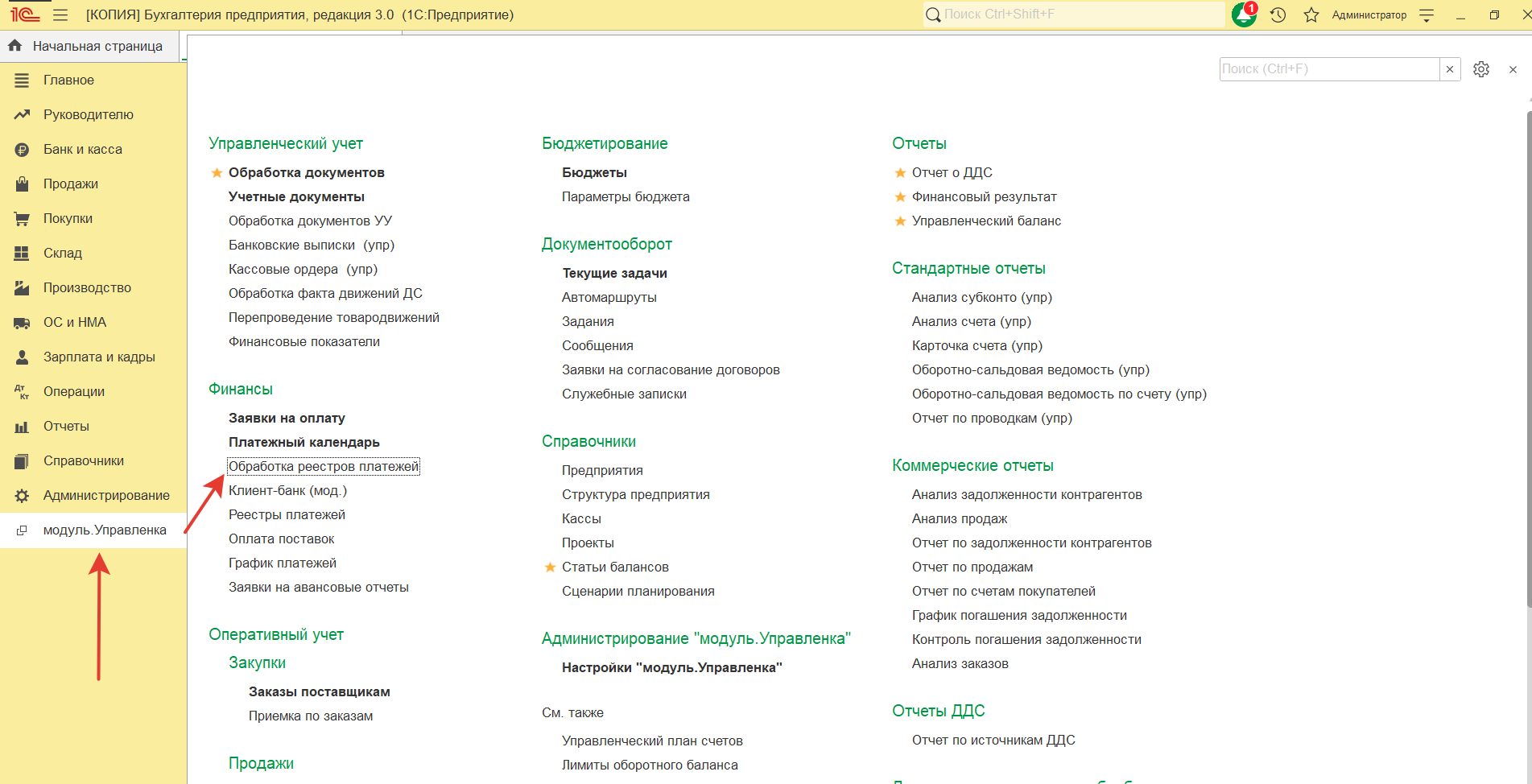Screen dimensions: 1532x784
Task: Click the Главное section icon
Action: 22,80
